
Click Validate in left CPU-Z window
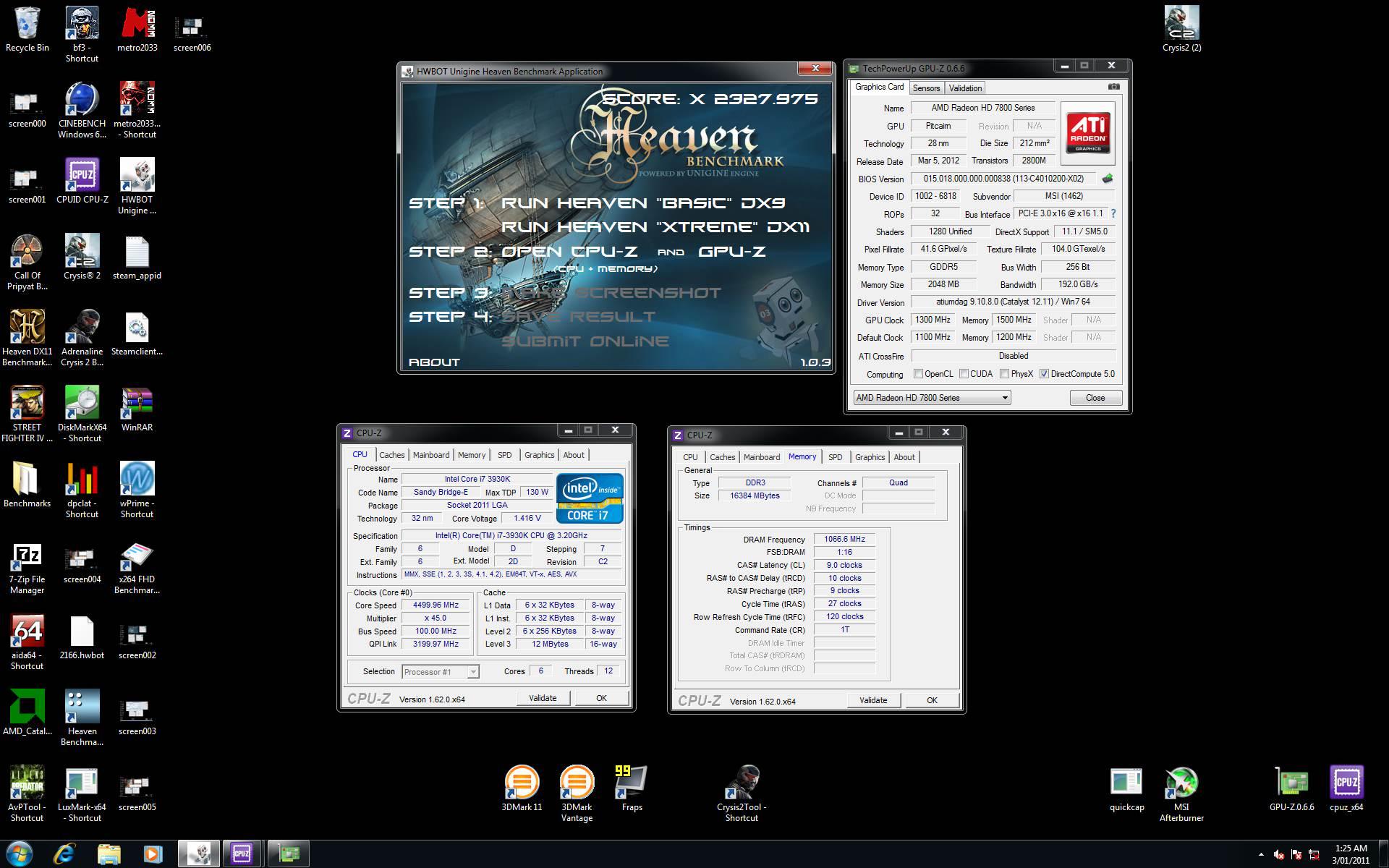[x=543, y=698]
